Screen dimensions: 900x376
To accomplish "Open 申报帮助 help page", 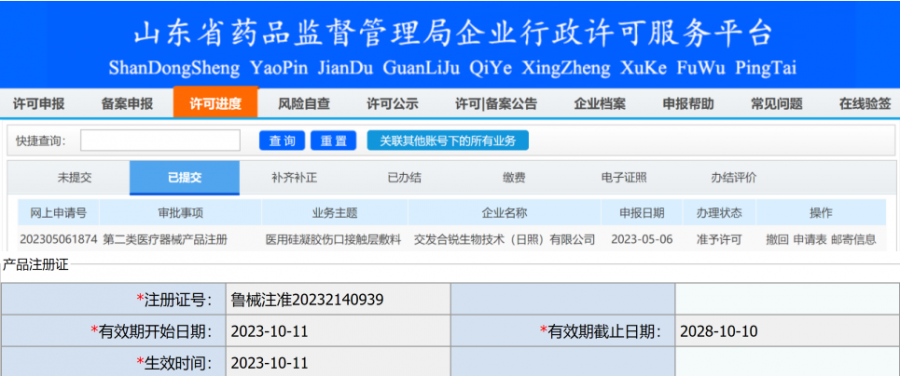I will coord(688,104).
